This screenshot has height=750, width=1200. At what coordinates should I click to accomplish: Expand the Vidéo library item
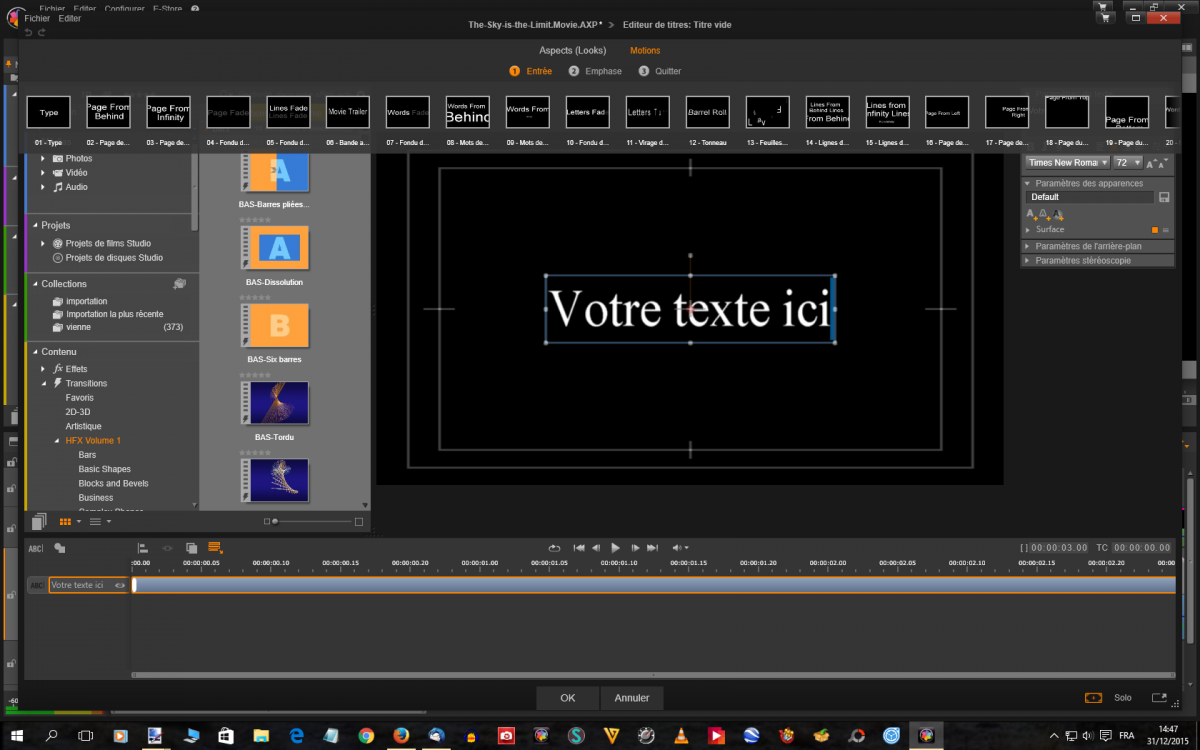[43, 173]
